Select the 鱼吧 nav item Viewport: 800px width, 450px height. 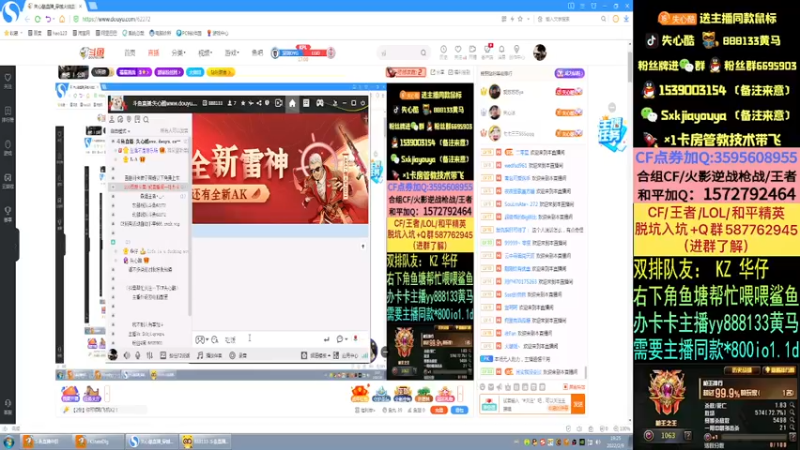pyautogui.click(x=257, y=53)
